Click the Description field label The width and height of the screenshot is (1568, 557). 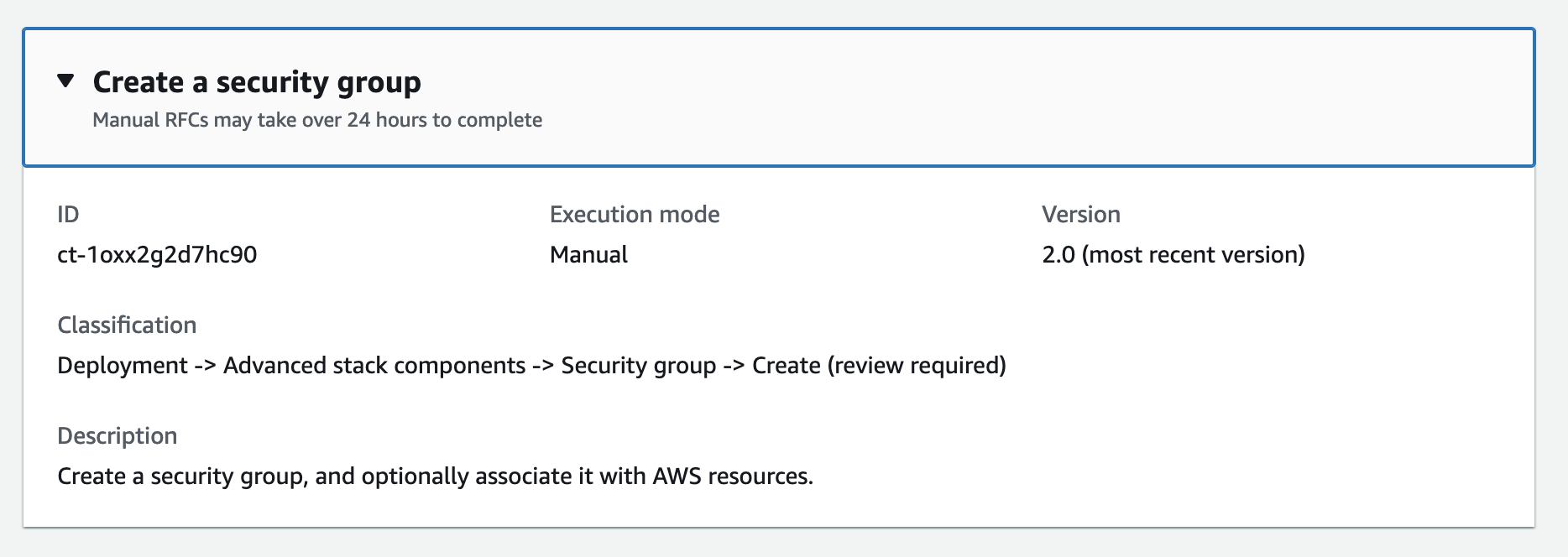[x=118, y=436]
